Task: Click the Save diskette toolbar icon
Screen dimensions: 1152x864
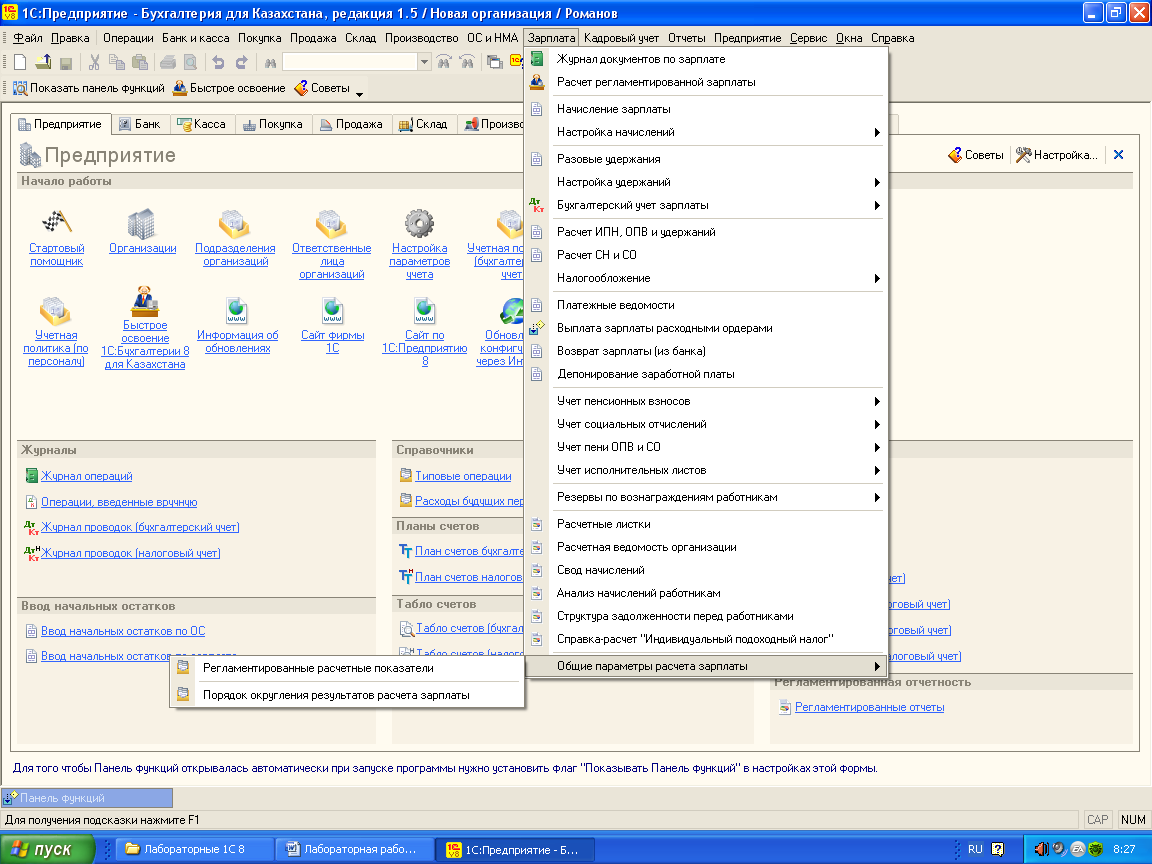Action: [65, 63]
